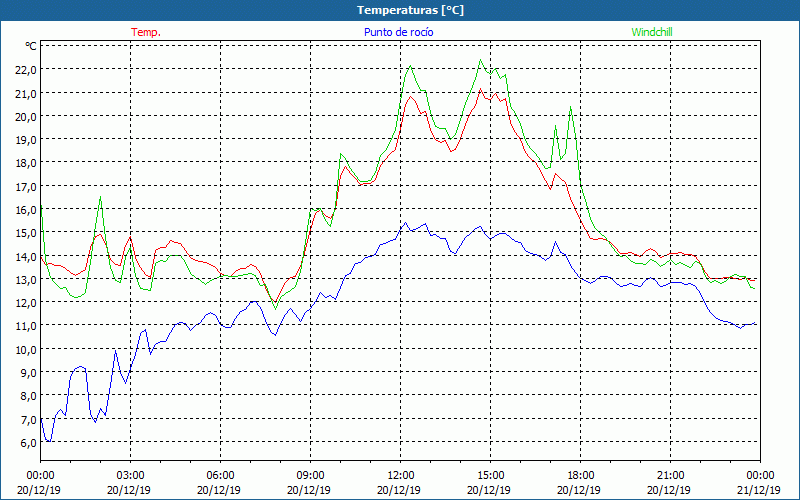Click the '06:00' time axis label

(x=220, y=476)
